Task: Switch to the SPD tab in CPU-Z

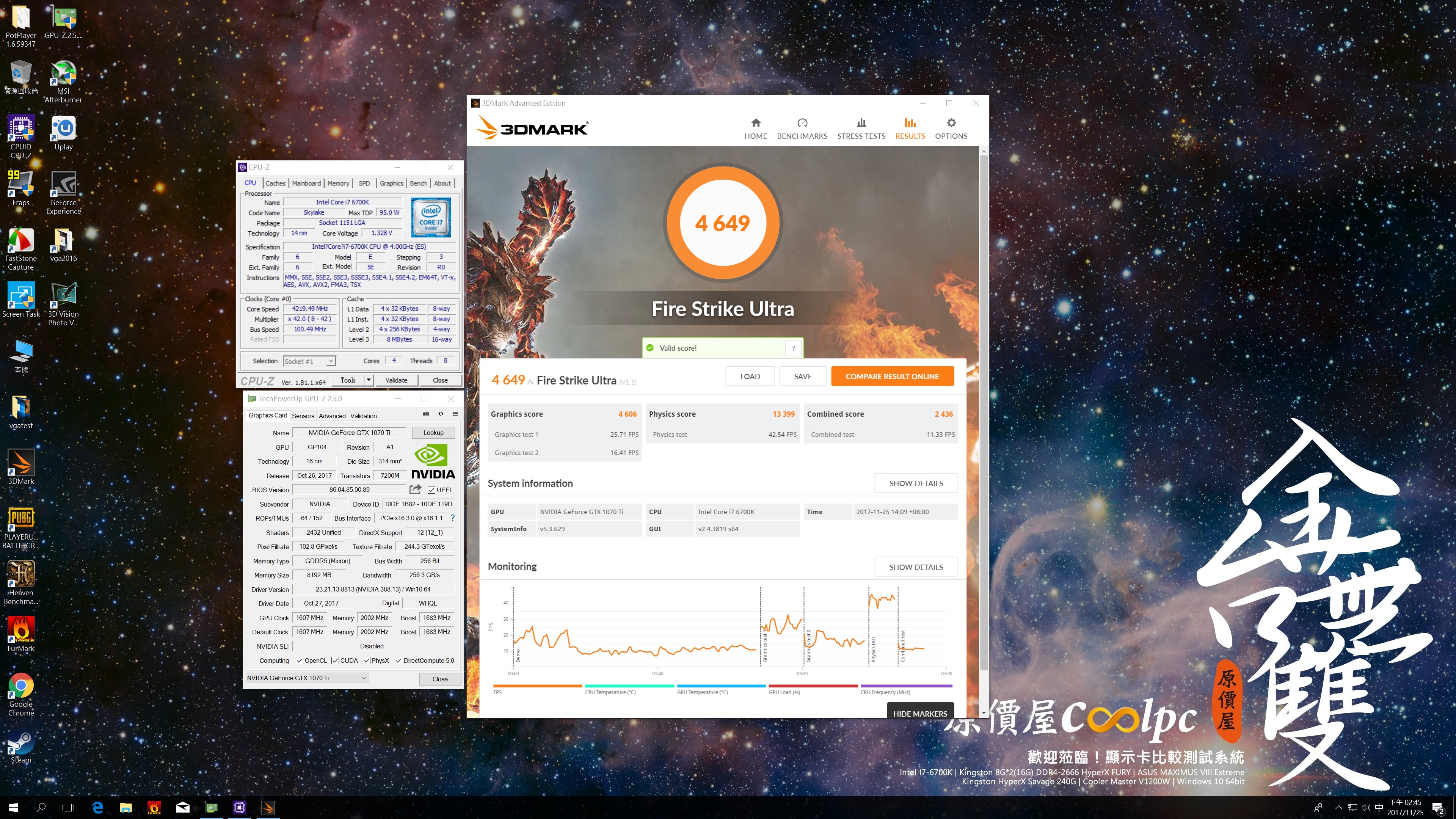Action: coord(364,183)
